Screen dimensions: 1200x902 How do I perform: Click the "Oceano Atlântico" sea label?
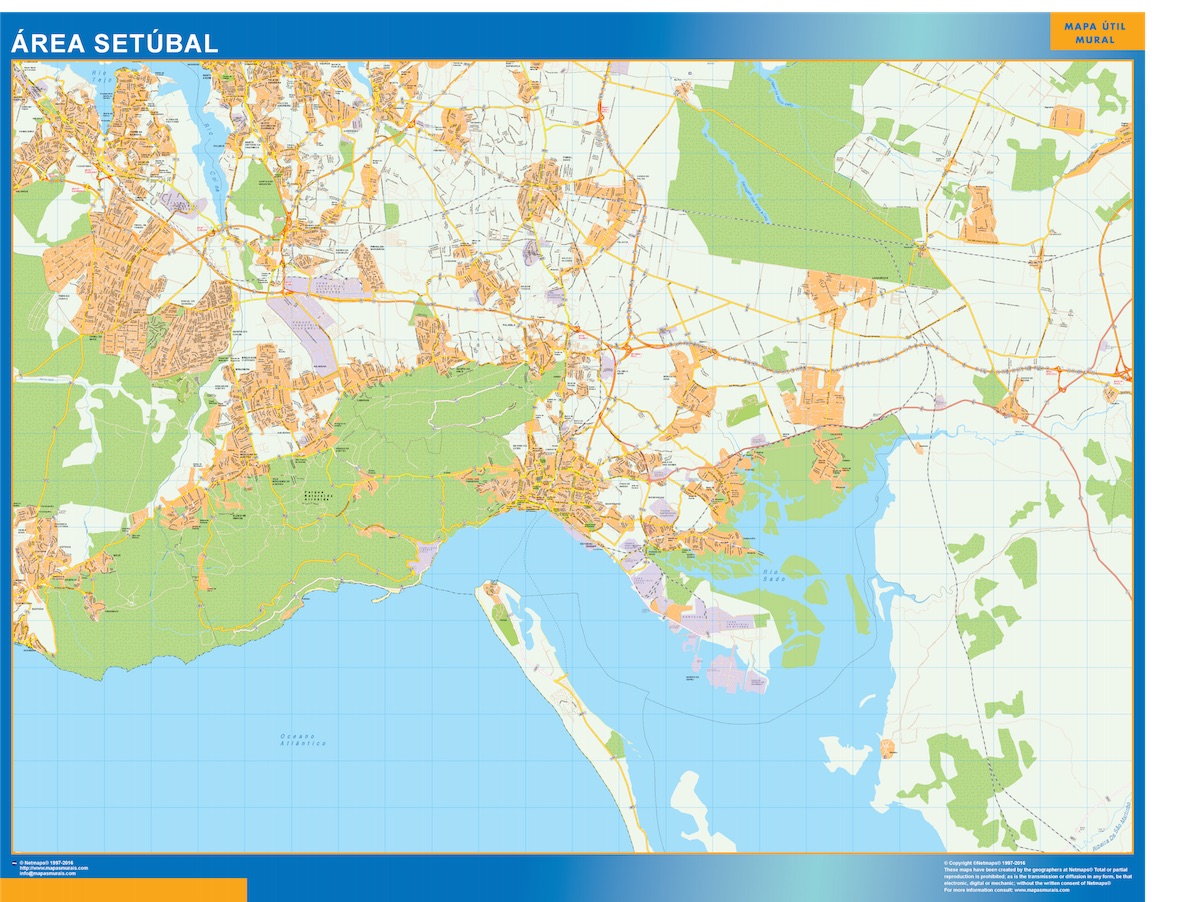[x=304, y=741]
